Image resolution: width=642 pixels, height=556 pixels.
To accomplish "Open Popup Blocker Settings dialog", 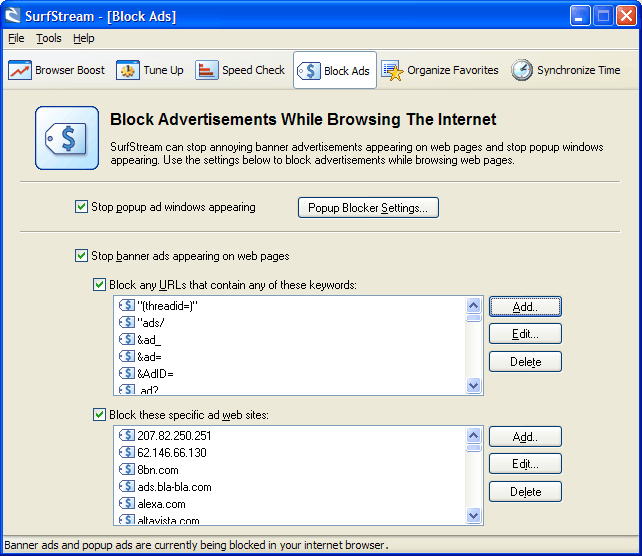I will coord(368,208).
